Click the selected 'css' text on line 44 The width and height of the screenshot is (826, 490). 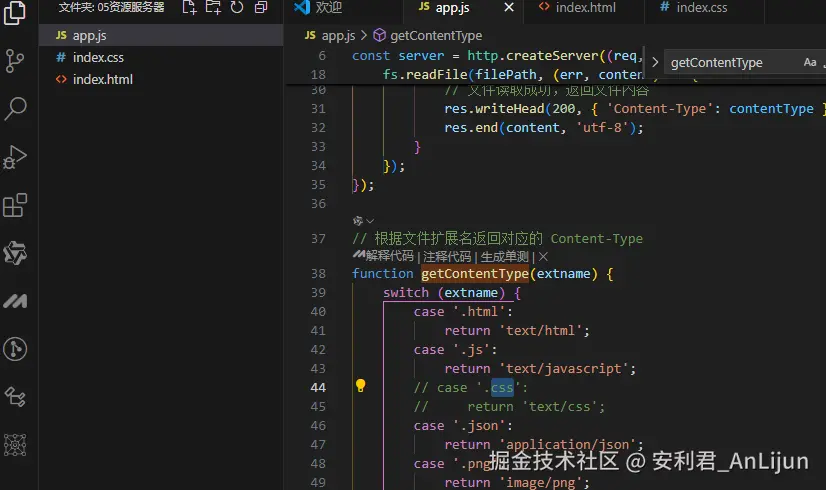502,387
